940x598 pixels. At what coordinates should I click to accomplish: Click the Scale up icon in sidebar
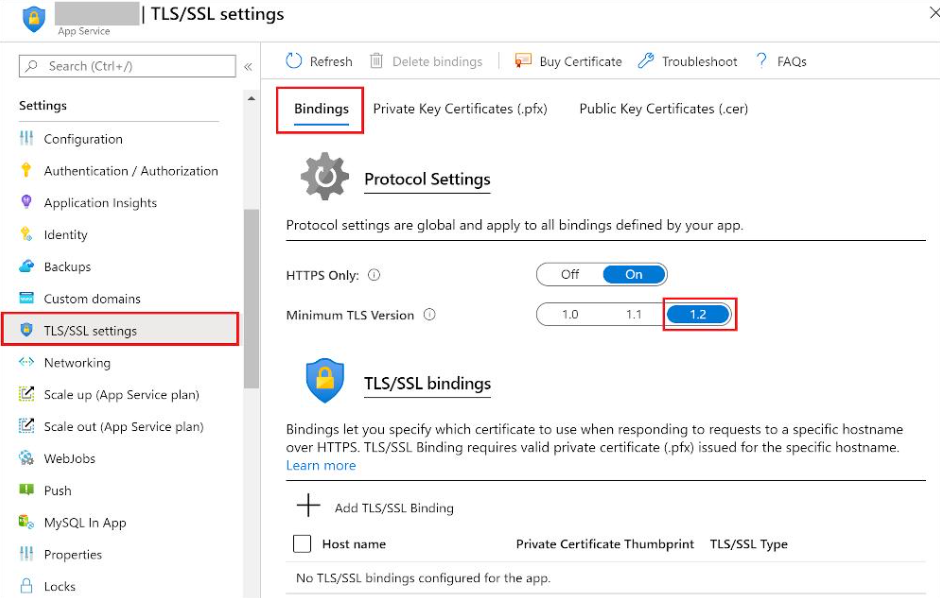[26, 394]
